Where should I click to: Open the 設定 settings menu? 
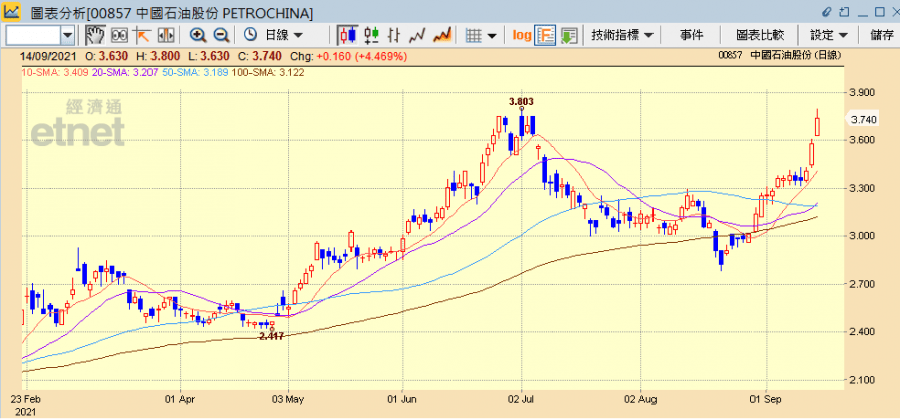coord(829,35)
